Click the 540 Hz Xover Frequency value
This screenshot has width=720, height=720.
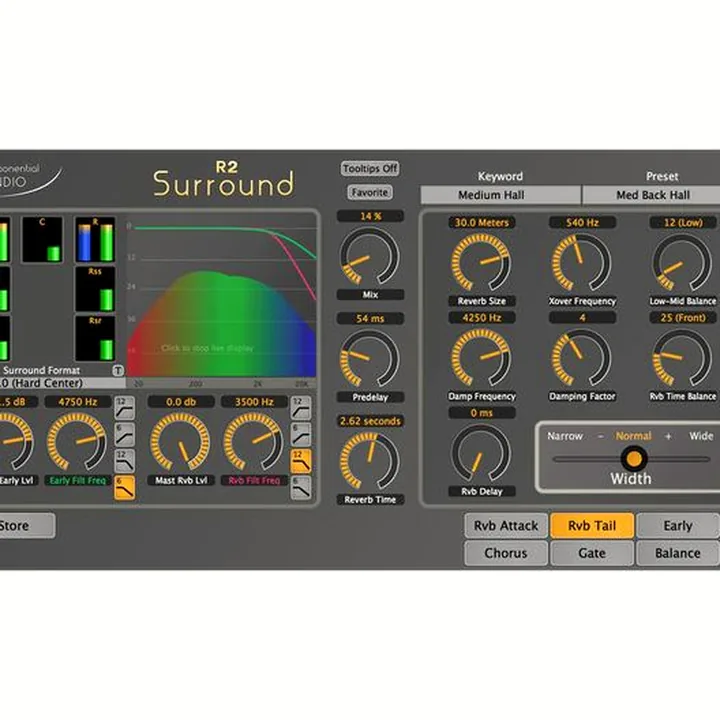pos(582,223)
